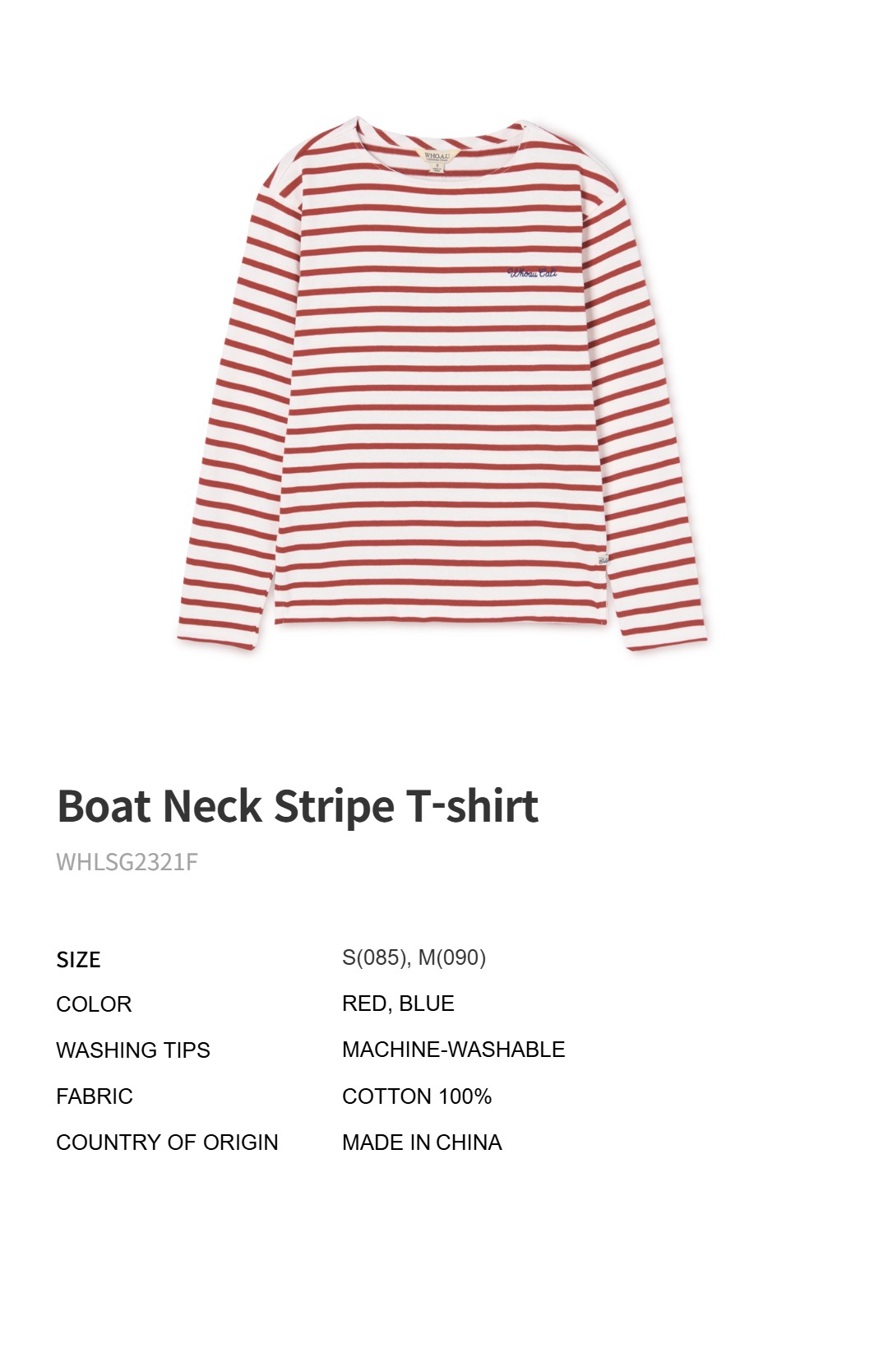The width and height of the screenshot is (888, 1372).
Task: Click the FABRIC label
Action: pos(95,1096)
